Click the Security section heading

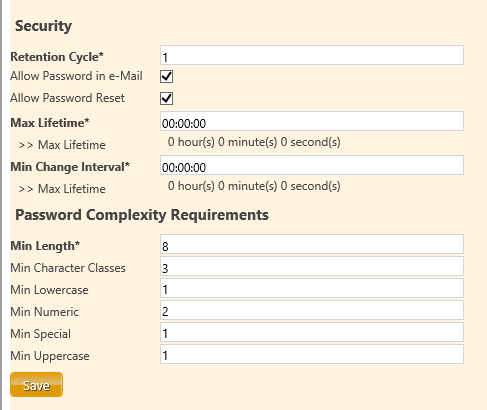pos(43,26)
